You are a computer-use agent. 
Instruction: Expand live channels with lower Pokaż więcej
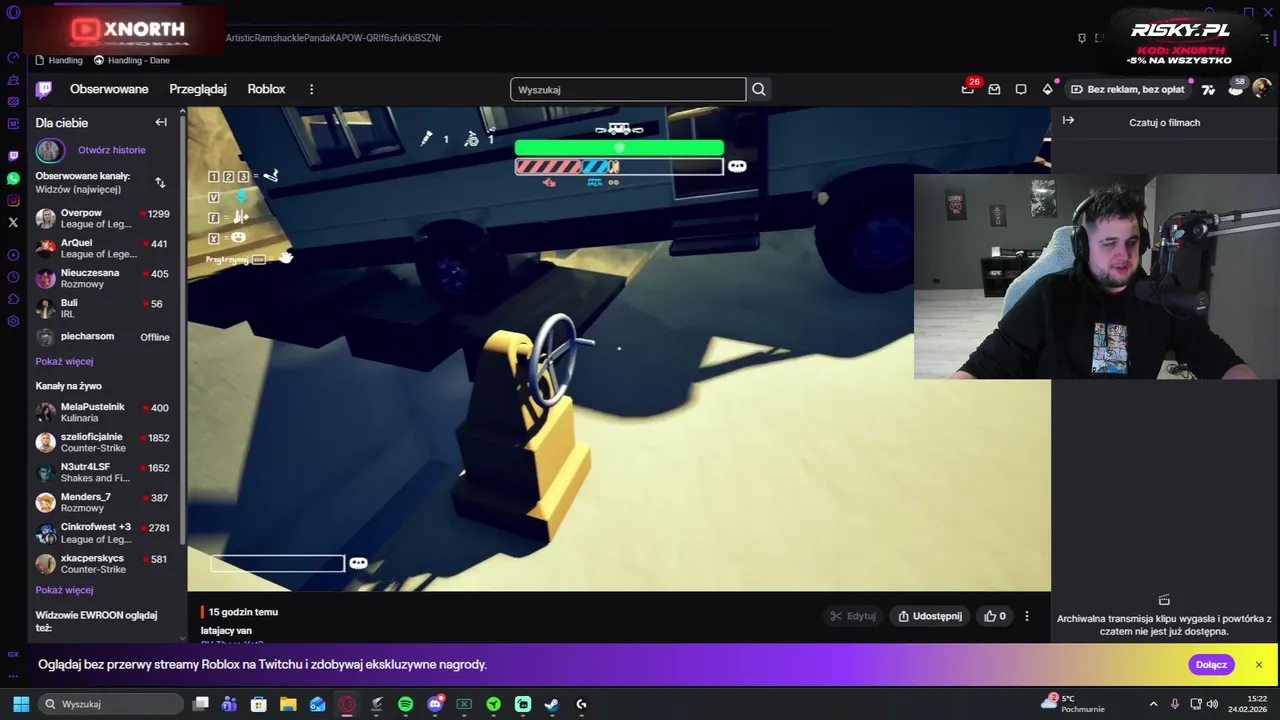click(64, 590)
